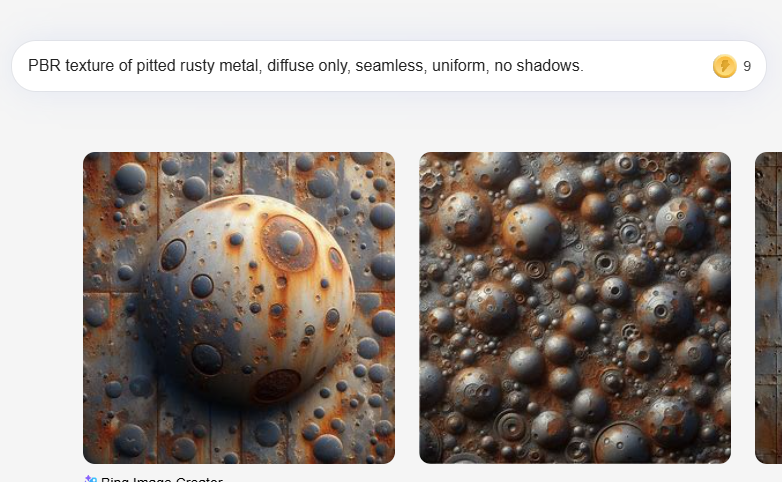This screenshot has width=782, height=482.
Task: Click the Bing Image Creator label
Action: click(162, 479)
